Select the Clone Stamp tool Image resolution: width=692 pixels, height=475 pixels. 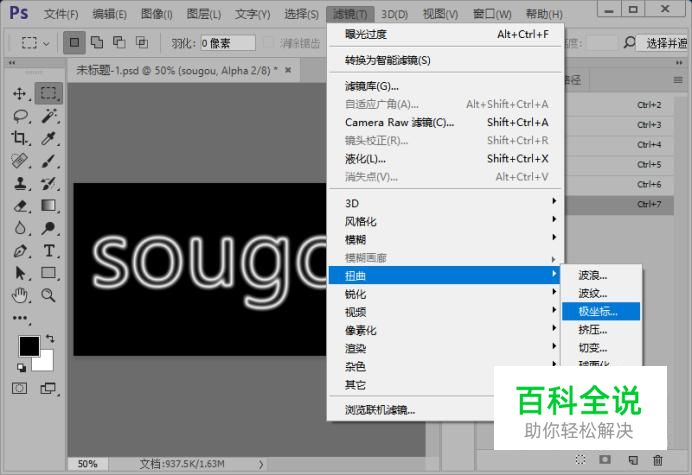tap(19, 183)
